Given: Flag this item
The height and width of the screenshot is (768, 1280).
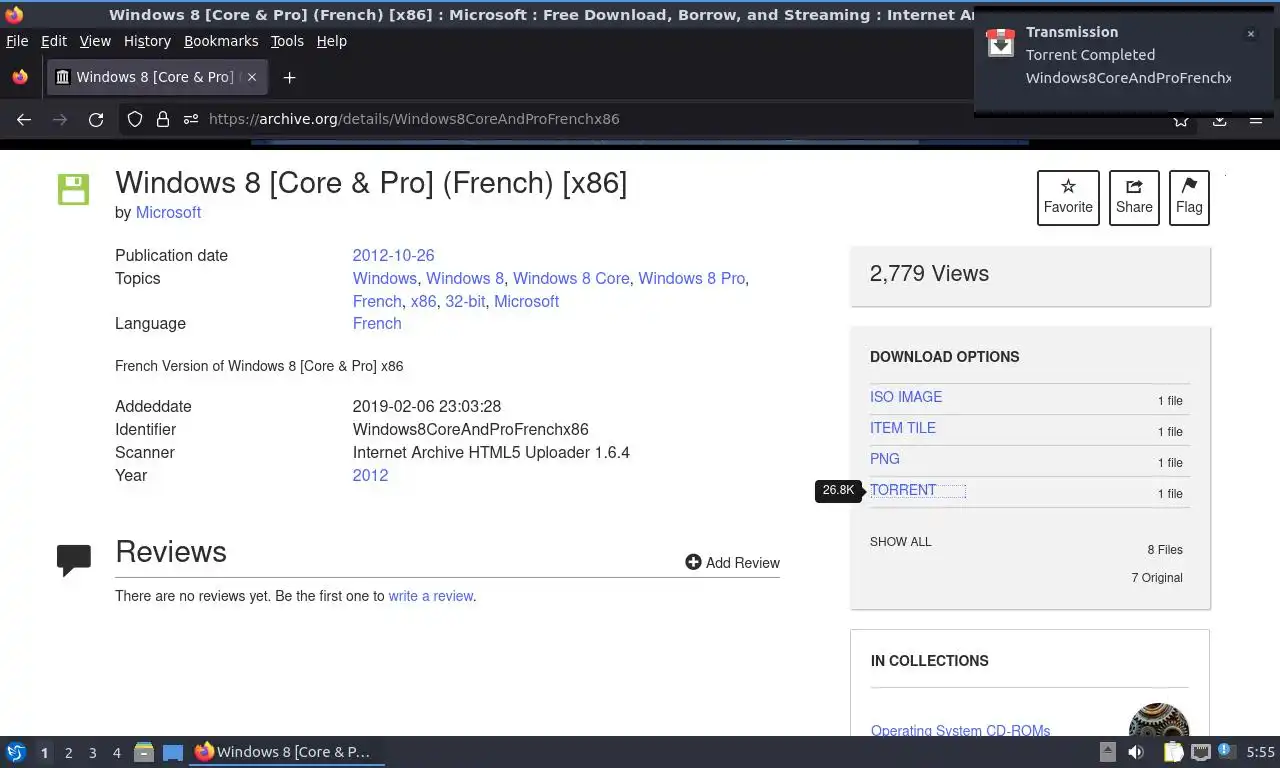Looking at the screenshot, I should click(1189, 197).
